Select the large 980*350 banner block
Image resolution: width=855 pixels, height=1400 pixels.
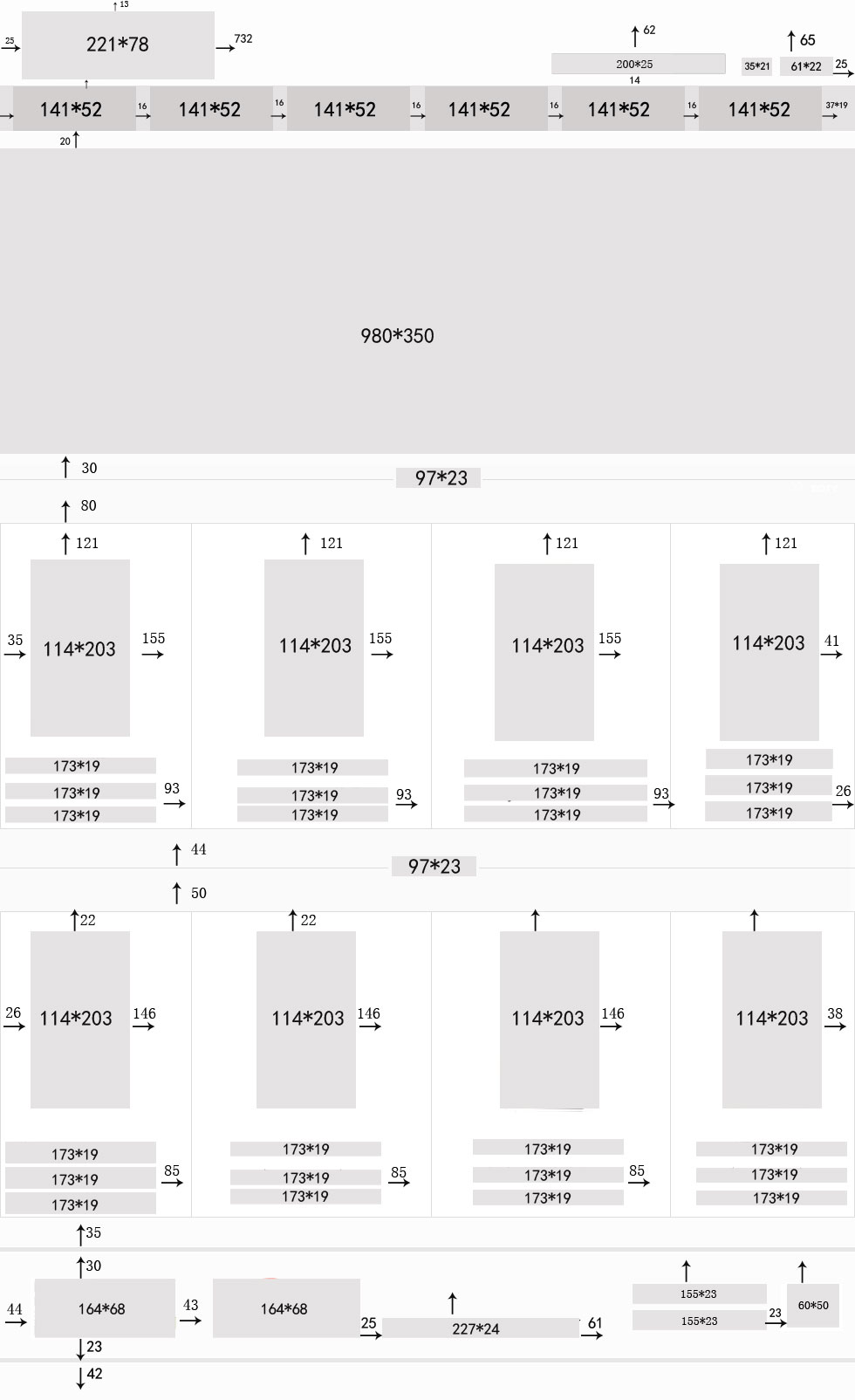point(427,300)
